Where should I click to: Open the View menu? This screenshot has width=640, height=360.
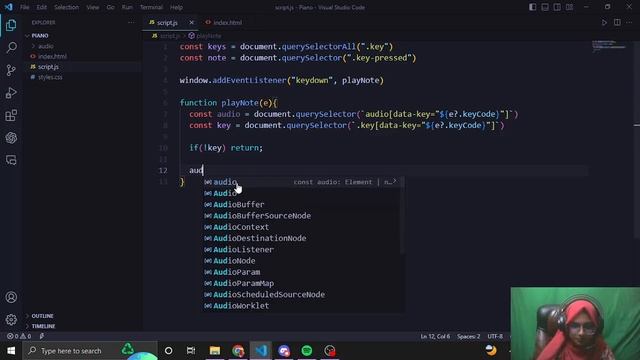(x=93, y=7)
